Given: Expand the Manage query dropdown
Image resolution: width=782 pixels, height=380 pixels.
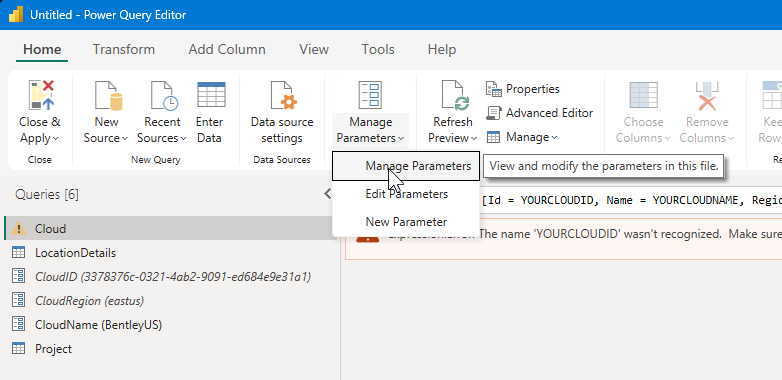Looking at the screenshot, I should pyautogui.click(x=555, y=138).
